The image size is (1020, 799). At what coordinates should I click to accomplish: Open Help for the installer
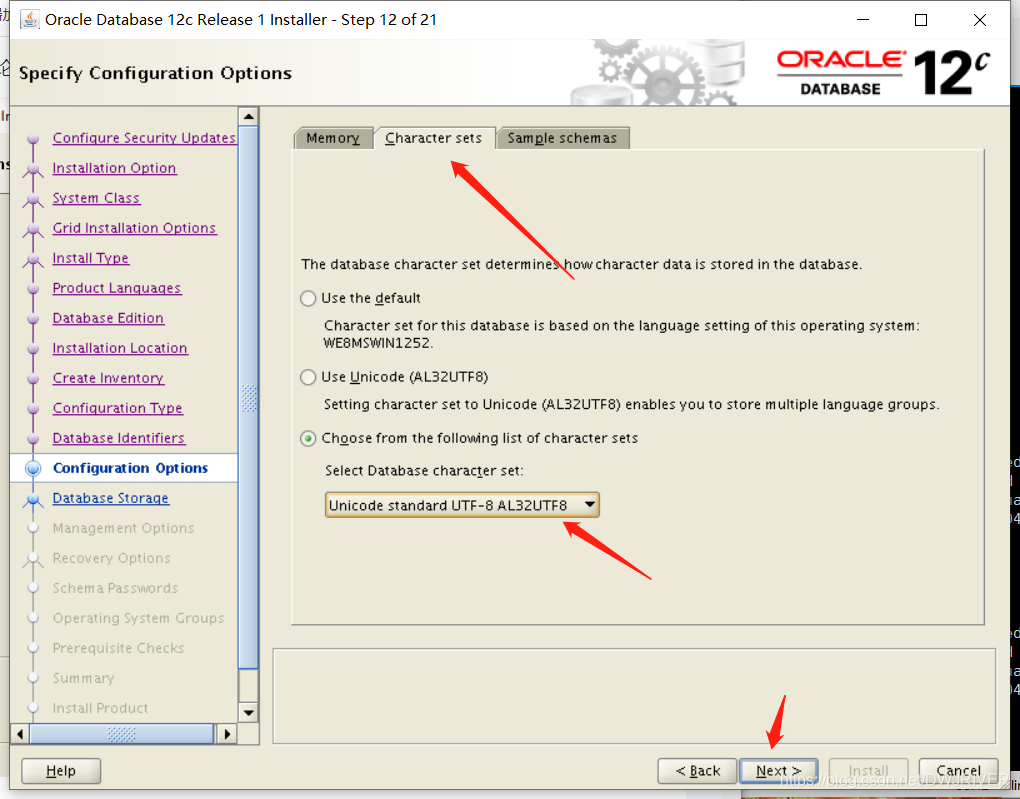[61, 771]
